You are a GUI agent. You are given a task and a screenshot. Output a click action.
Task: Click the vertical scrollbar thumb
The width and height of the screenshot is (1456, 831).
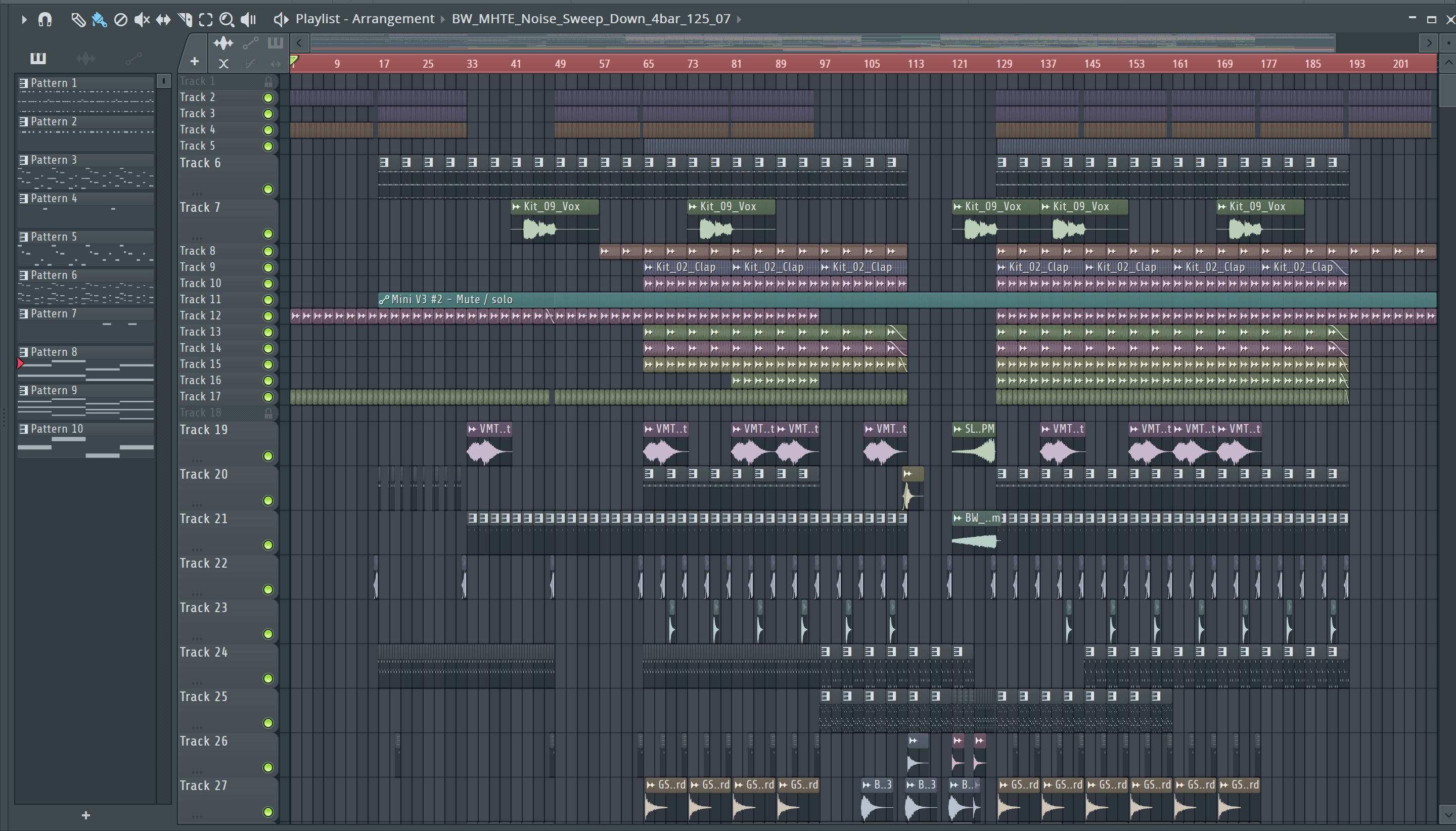click(1448, 90)
